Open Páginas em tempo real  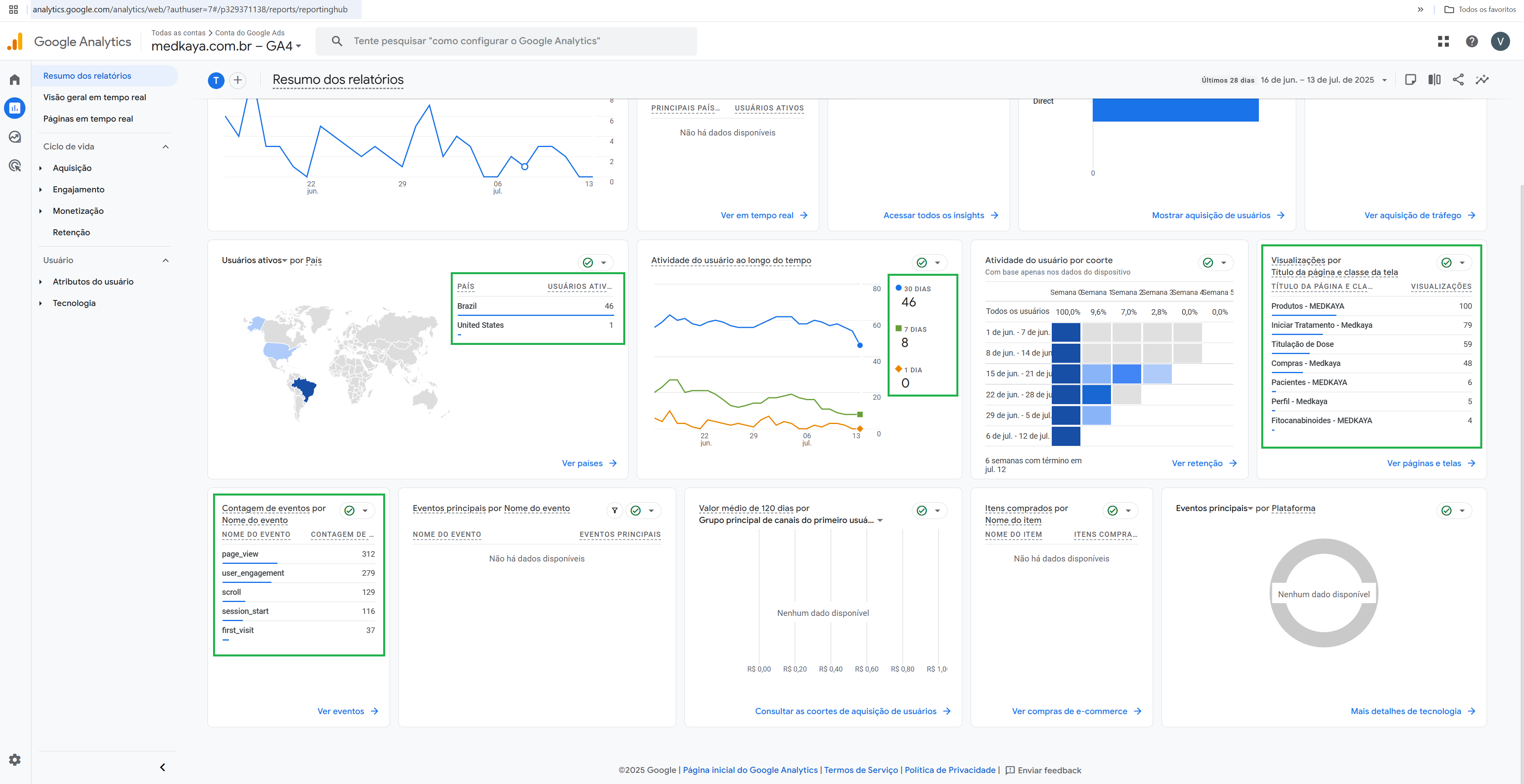click(88, 119)
